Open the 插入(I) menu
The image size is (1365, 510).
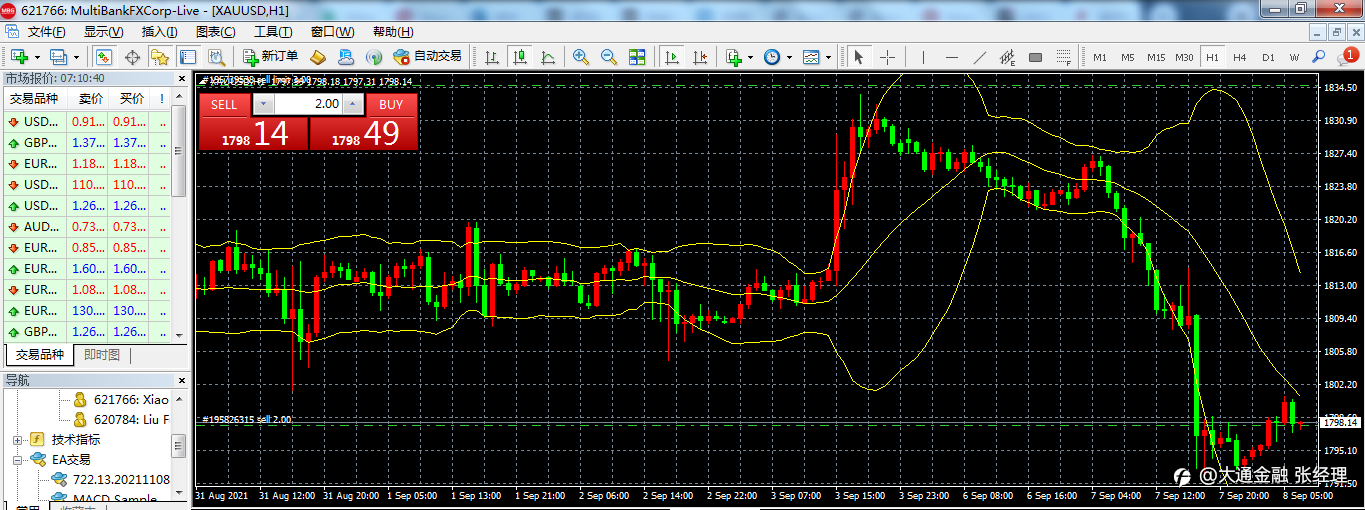coord(159,32)
